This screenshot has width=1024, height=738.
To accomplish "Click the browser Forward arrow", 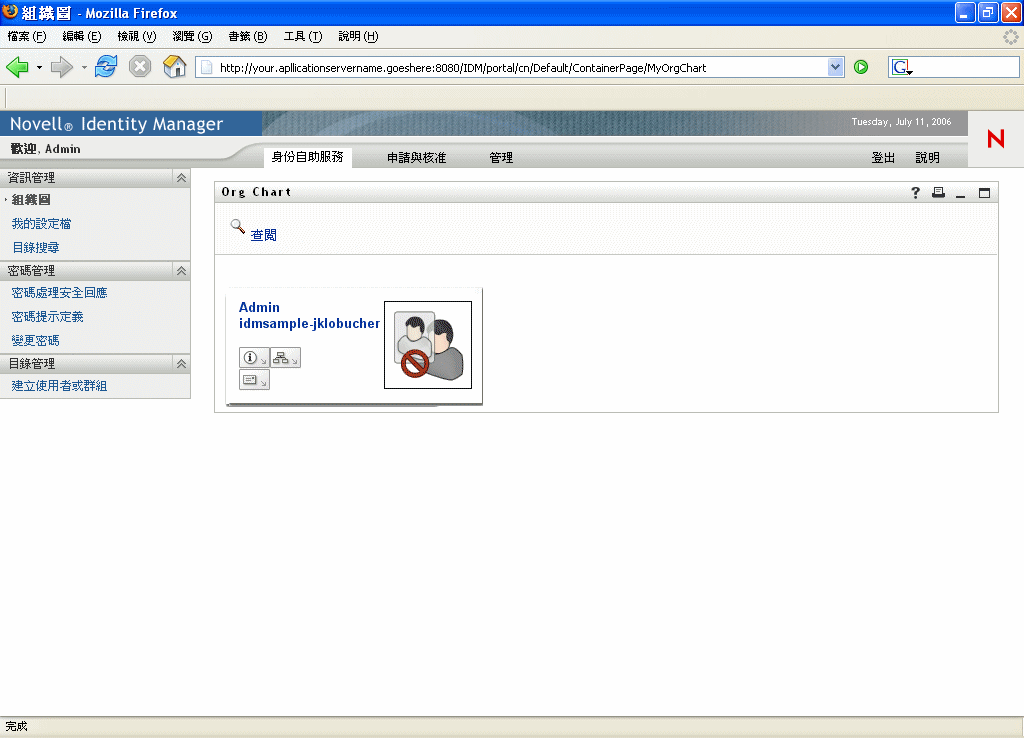I will (62, 67).
